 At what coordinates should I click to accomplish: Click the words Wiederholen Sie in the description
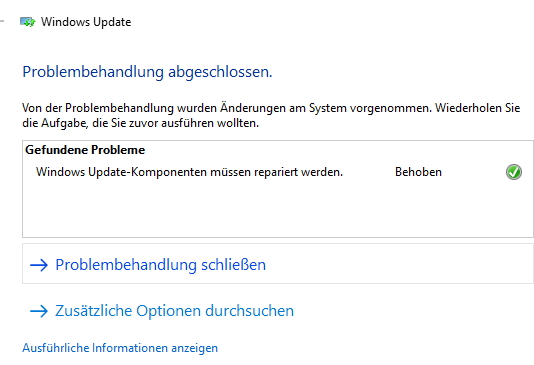click(477, 108)
